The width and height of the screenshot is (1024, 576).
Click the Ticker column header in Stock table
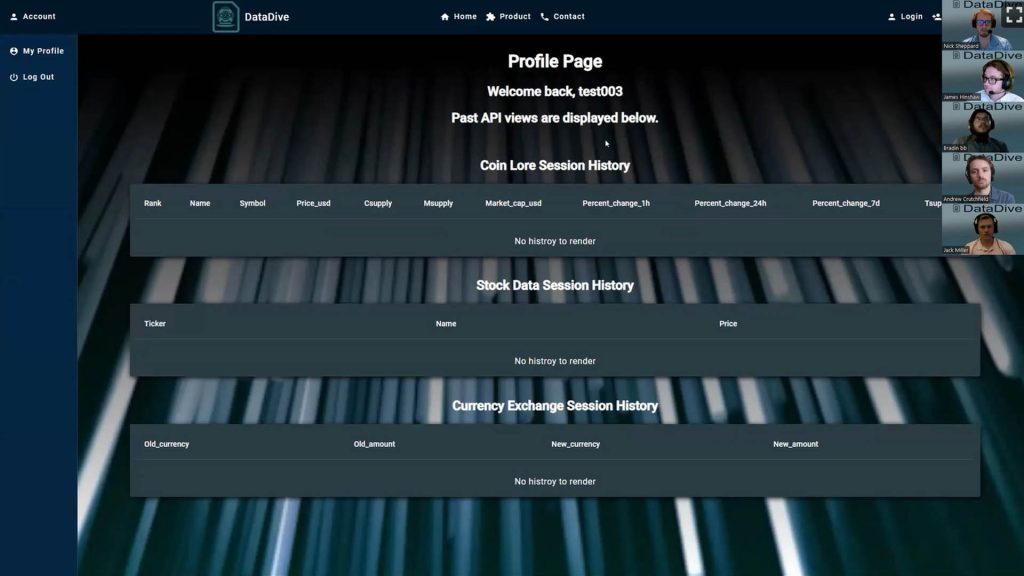tap(155, 324)
